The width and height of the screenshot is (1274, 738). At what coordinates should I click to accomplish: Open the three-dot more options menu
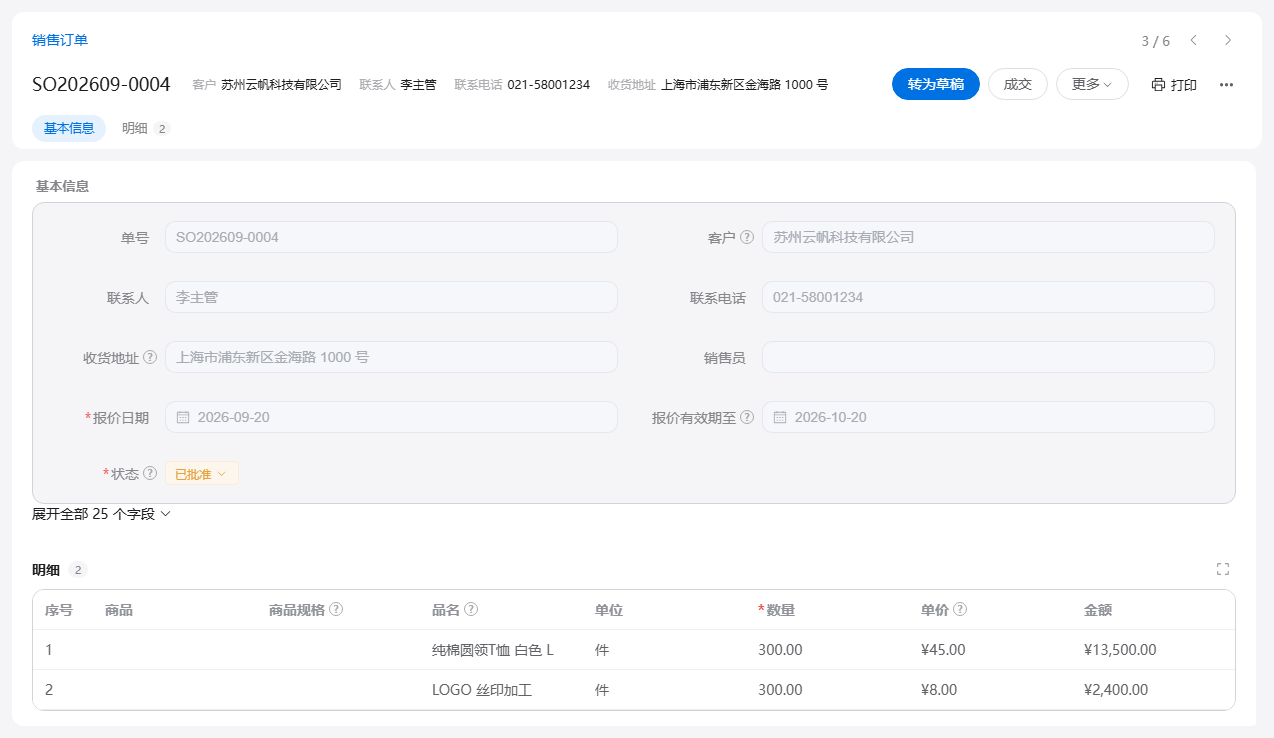(1226, 85)
